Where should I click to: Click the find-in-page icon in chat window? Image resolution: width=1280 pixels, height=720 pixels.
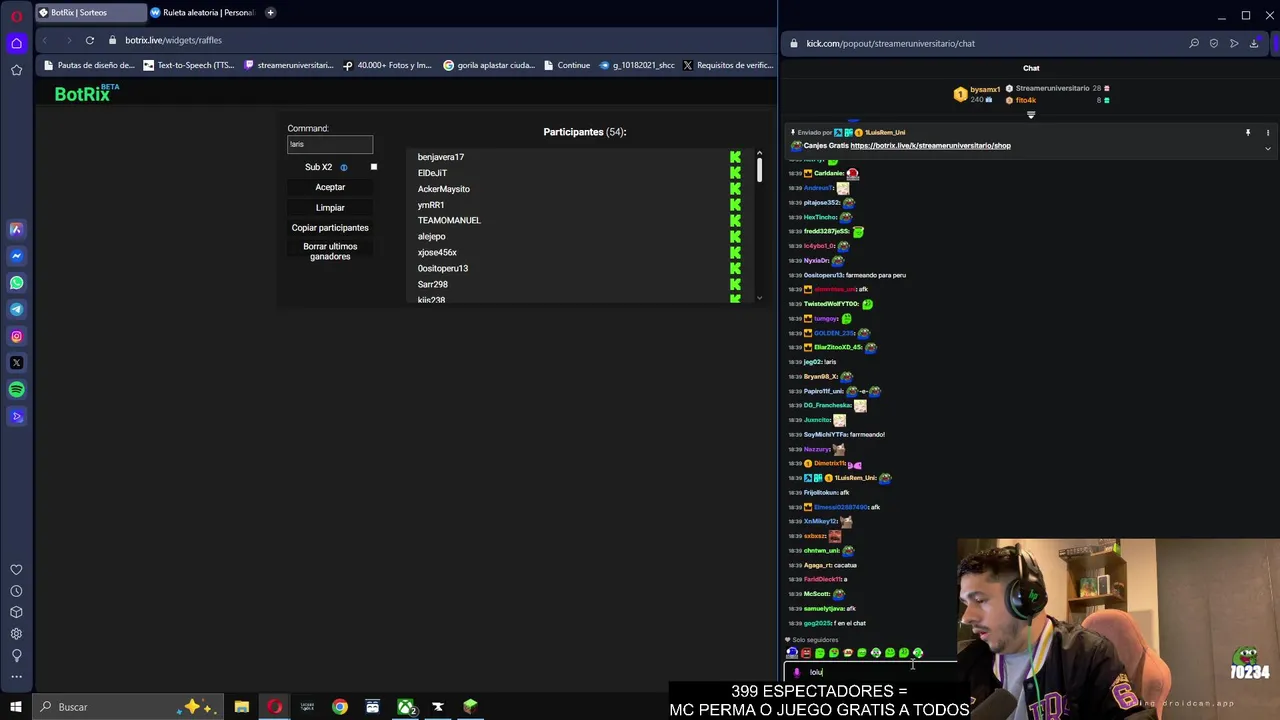(1194, 43)
